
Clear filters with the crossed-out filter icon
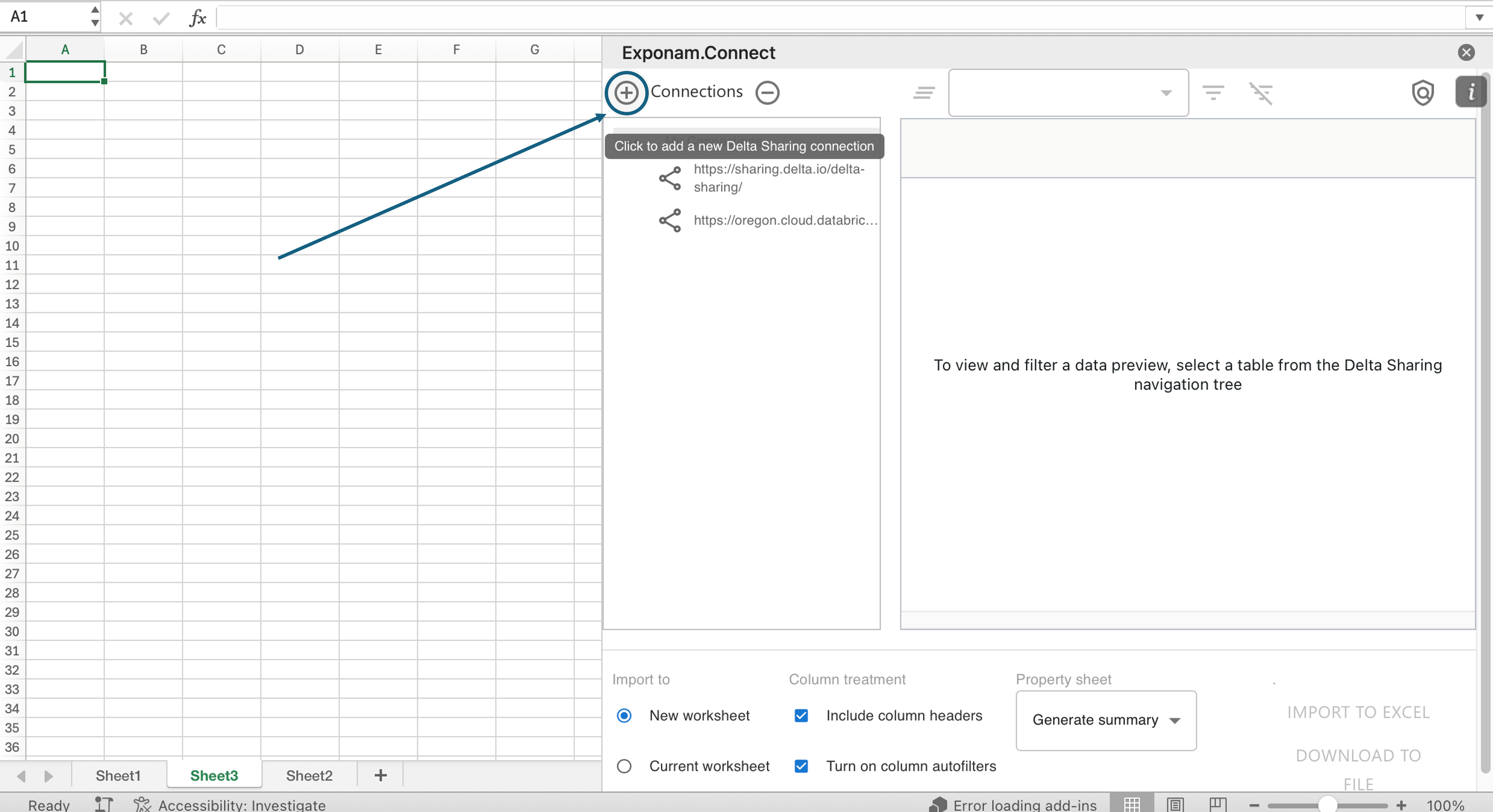point(1261,93)
